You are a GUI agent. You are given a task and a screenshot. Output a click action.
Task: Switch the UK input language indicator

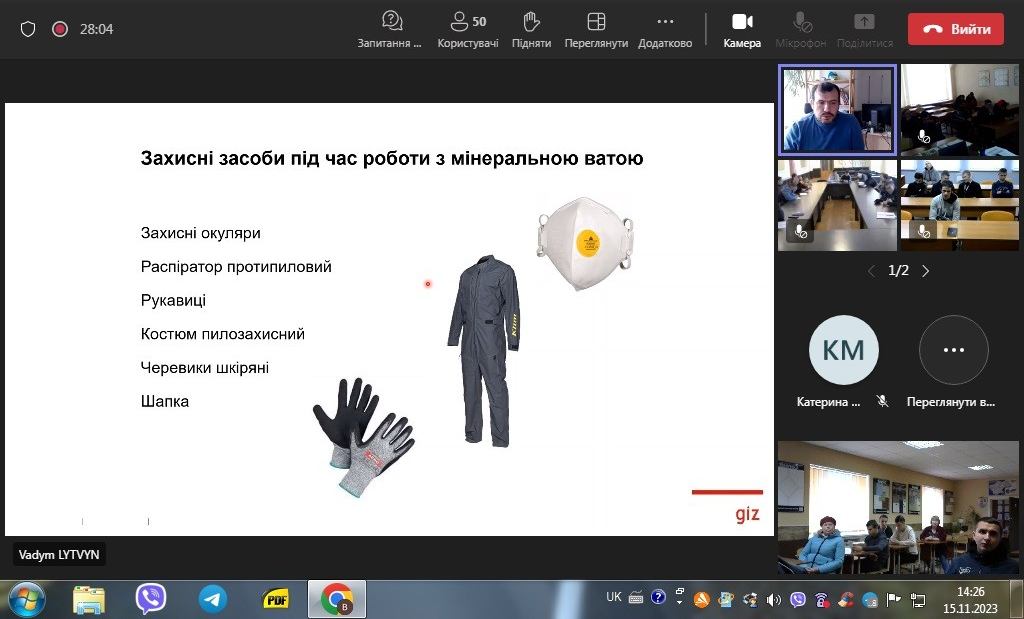pyautogui.click(x=613, y=597)
